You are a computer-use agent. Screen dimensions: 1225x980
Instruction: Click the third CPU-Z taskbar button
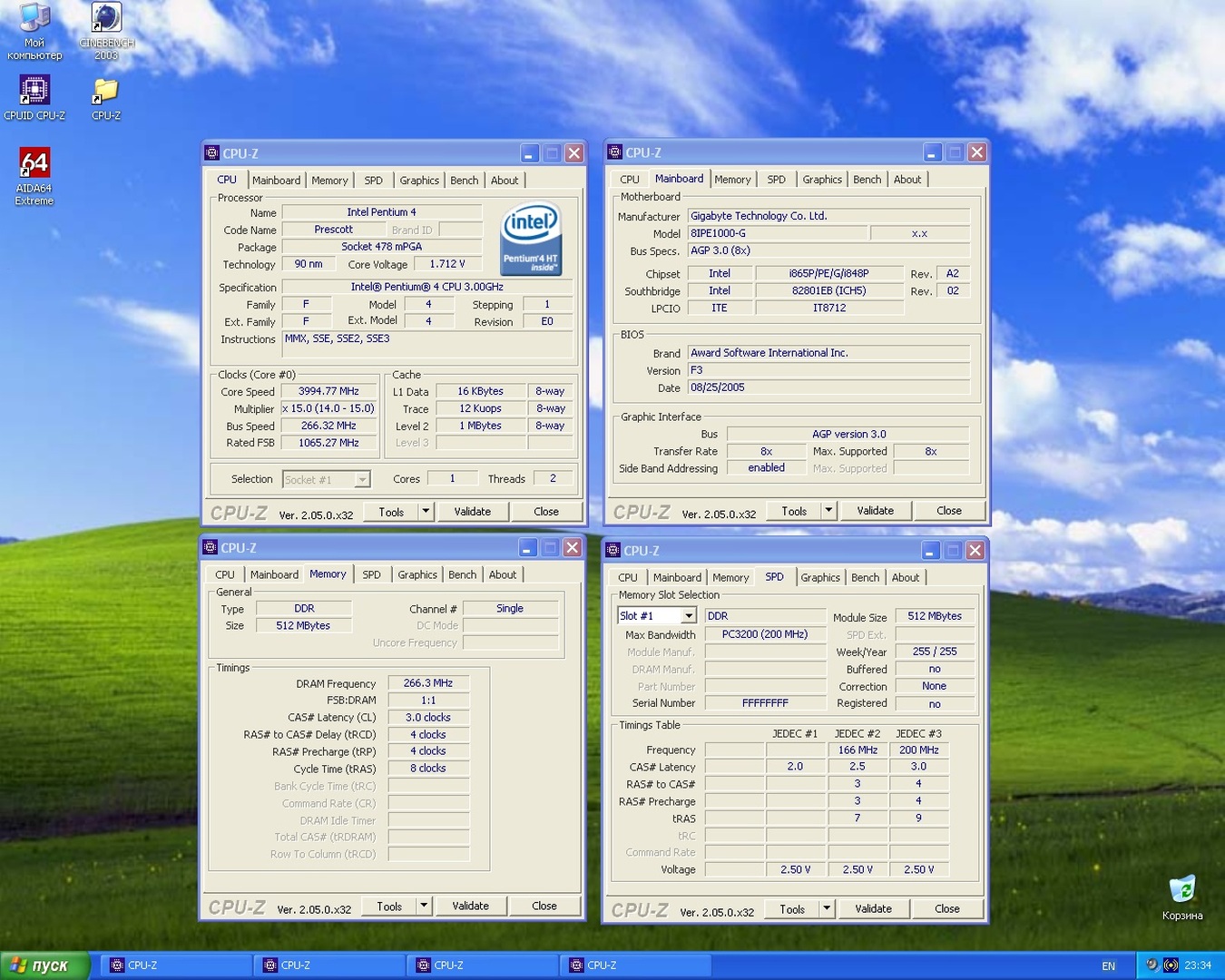pos(483,965)
